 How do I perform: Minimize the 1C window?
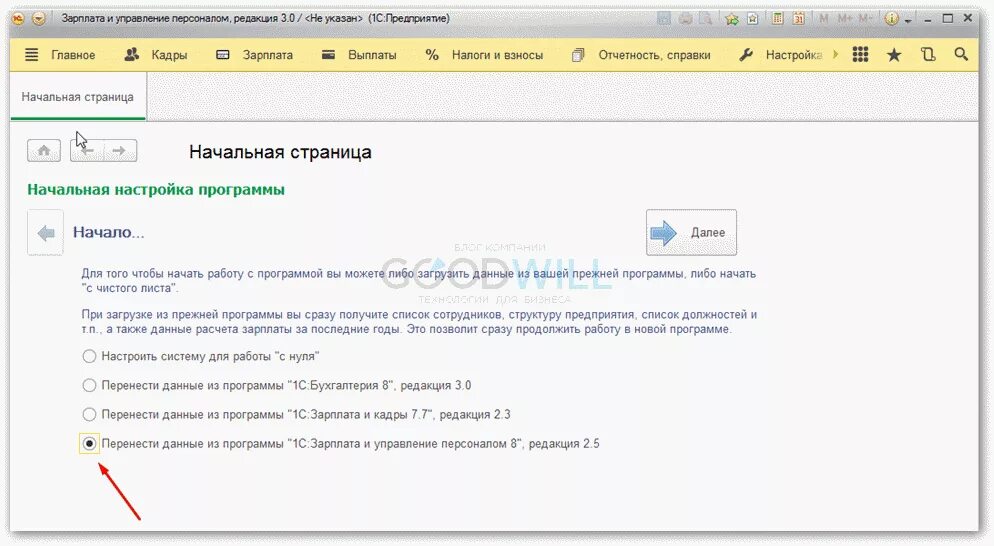(x=927, y=19)
